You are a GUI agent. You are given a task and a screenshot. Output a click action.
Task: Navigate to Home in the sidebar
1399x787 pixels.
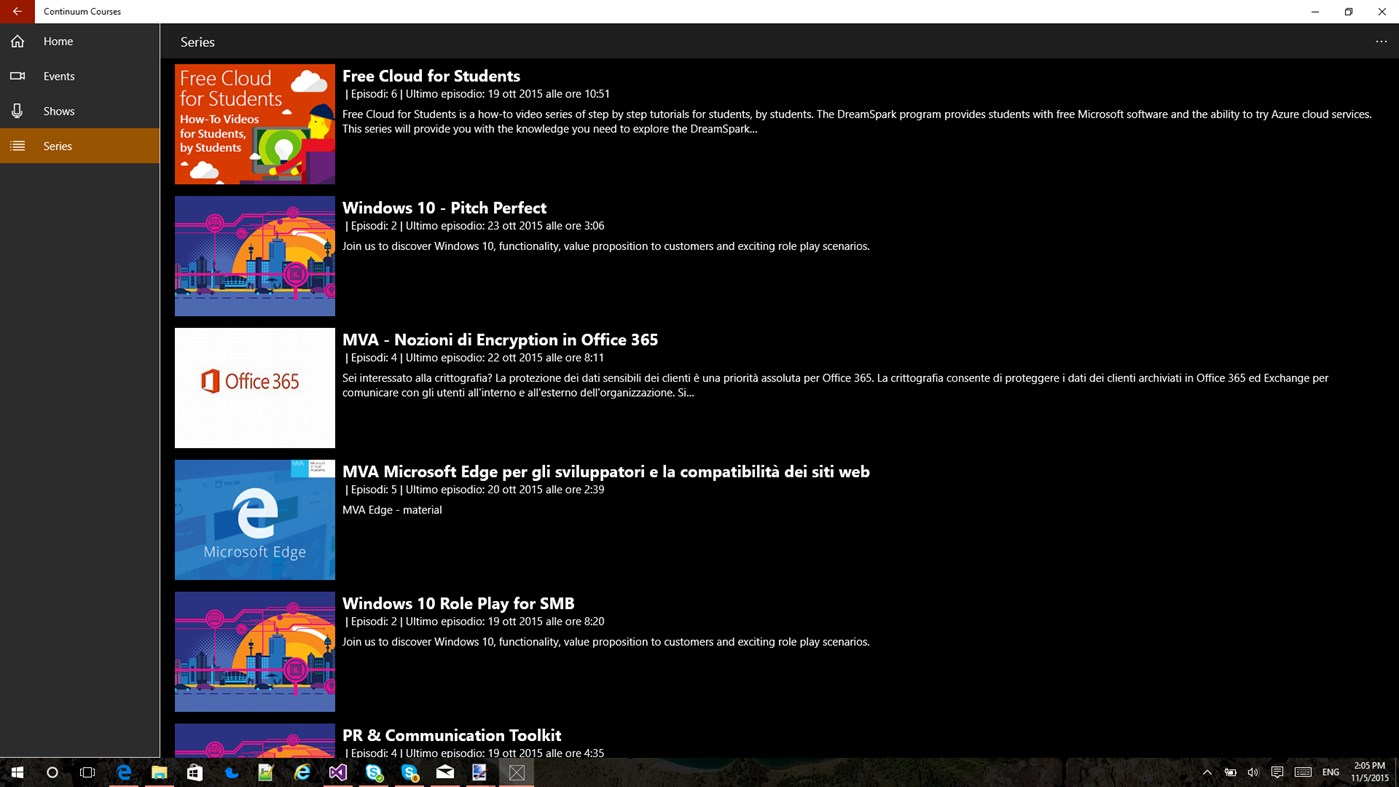click(x=80, y=41)
